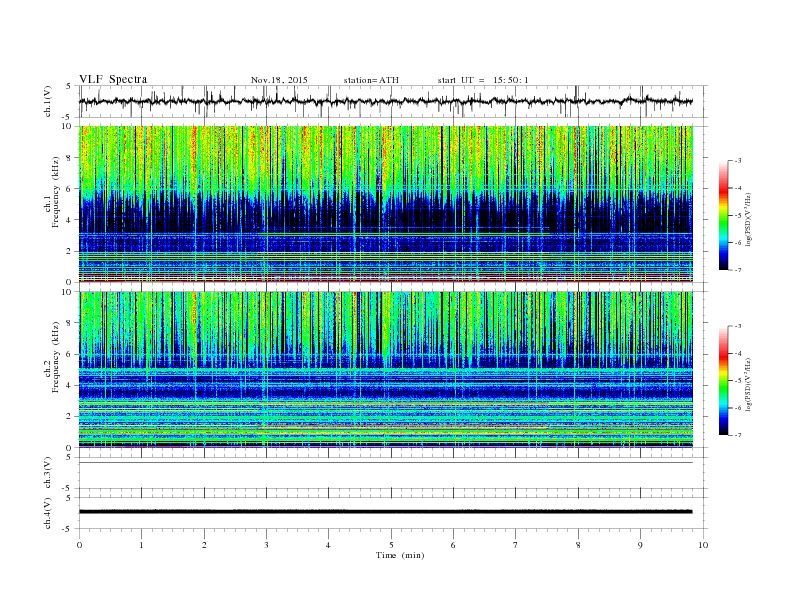Click the '3' tick on time axis

click(266, 545)
